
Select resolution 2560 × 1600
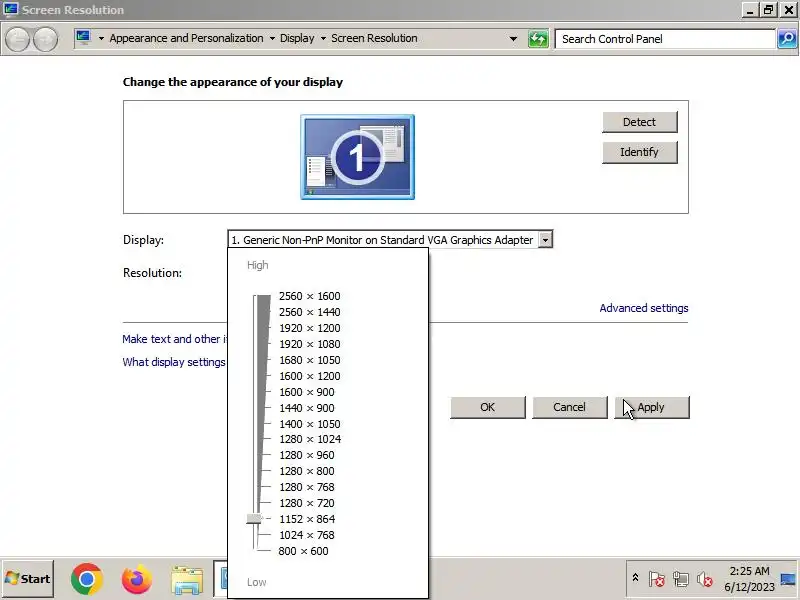click(309, 296)
